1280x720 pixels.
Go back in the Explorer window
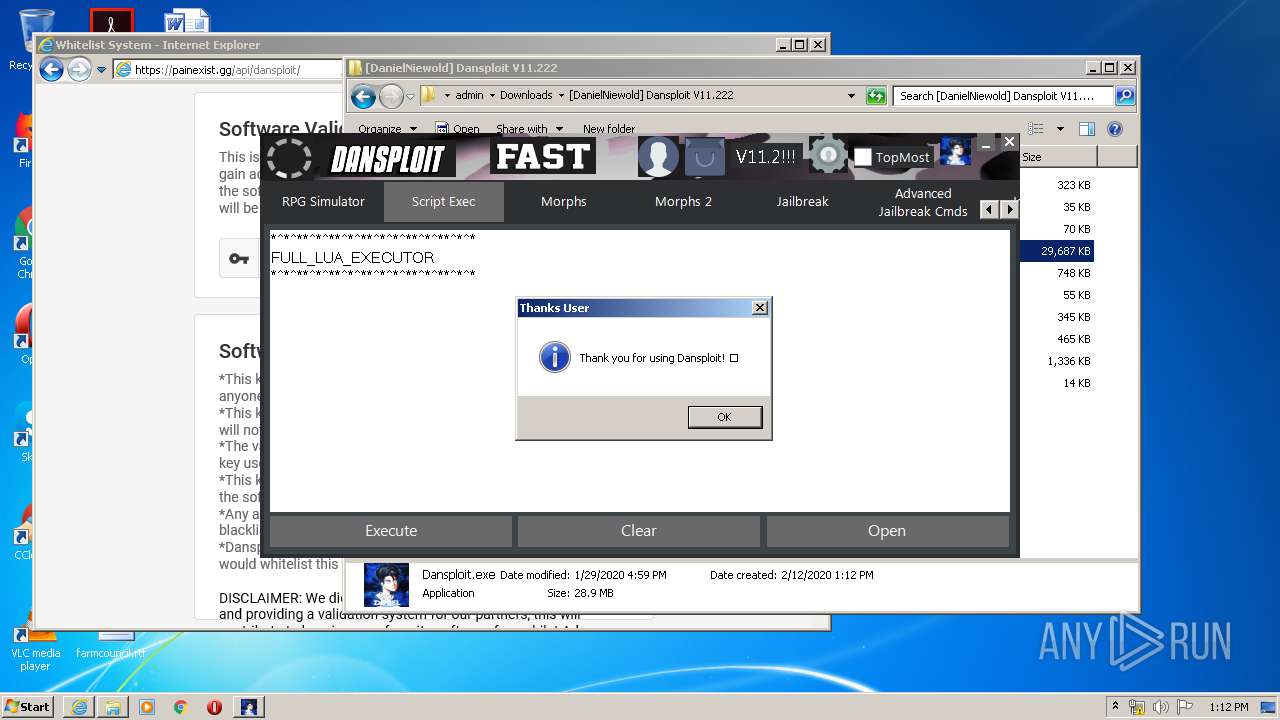point(363,96)
